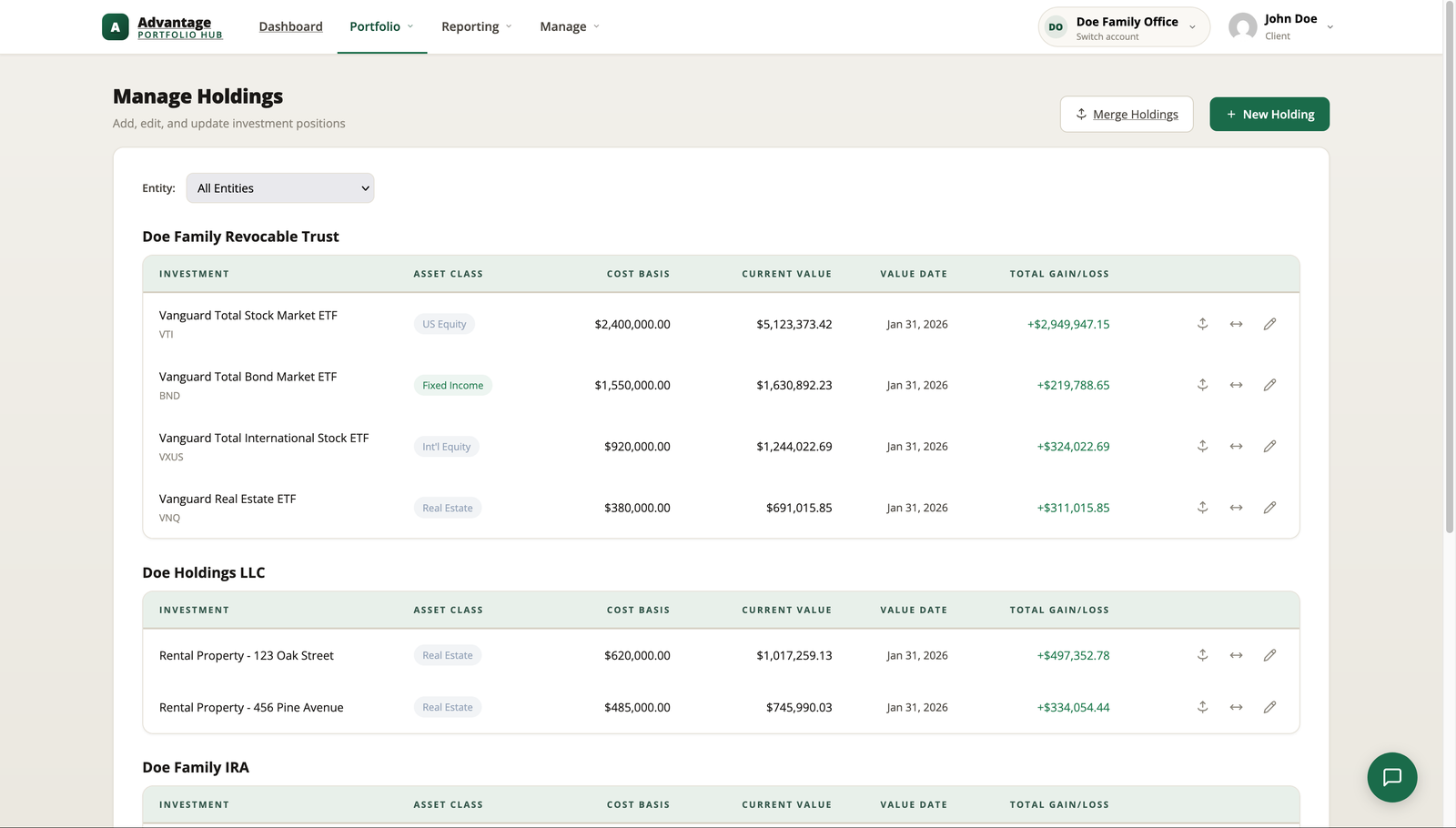Viewport: 1456px width, 828px height.
Task: Click the New Holding button
Action: (x=1269, y=114)
